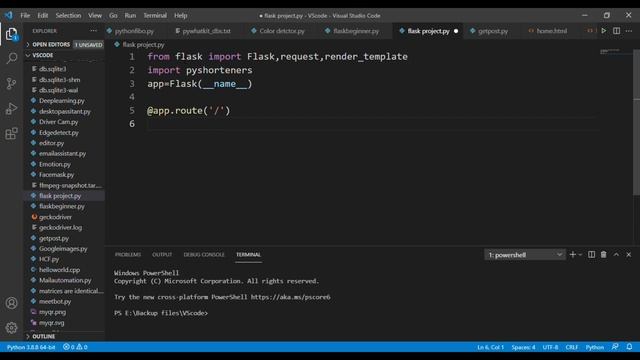Open geckodriver.log in Explorer
Viewport: 640px width, 360px height.
click(60, 227)
